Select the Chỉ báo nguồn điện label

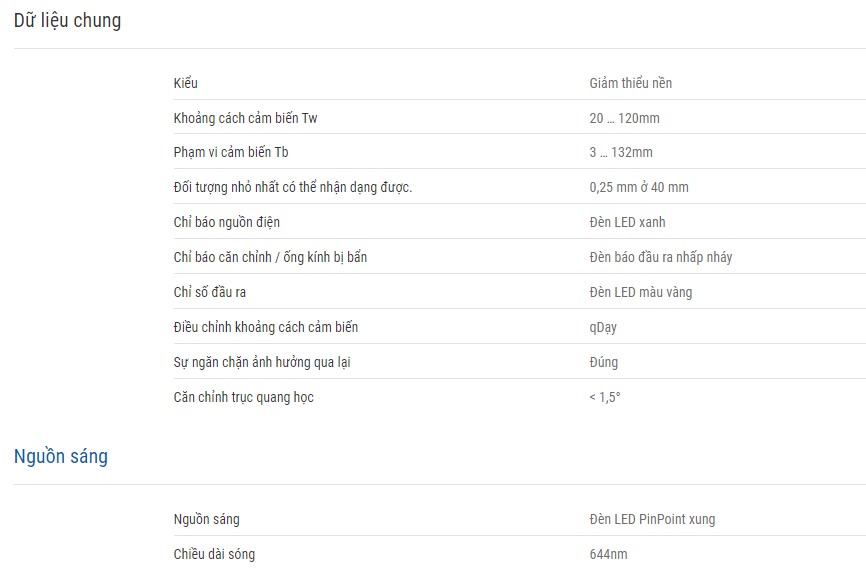(226, 222)
